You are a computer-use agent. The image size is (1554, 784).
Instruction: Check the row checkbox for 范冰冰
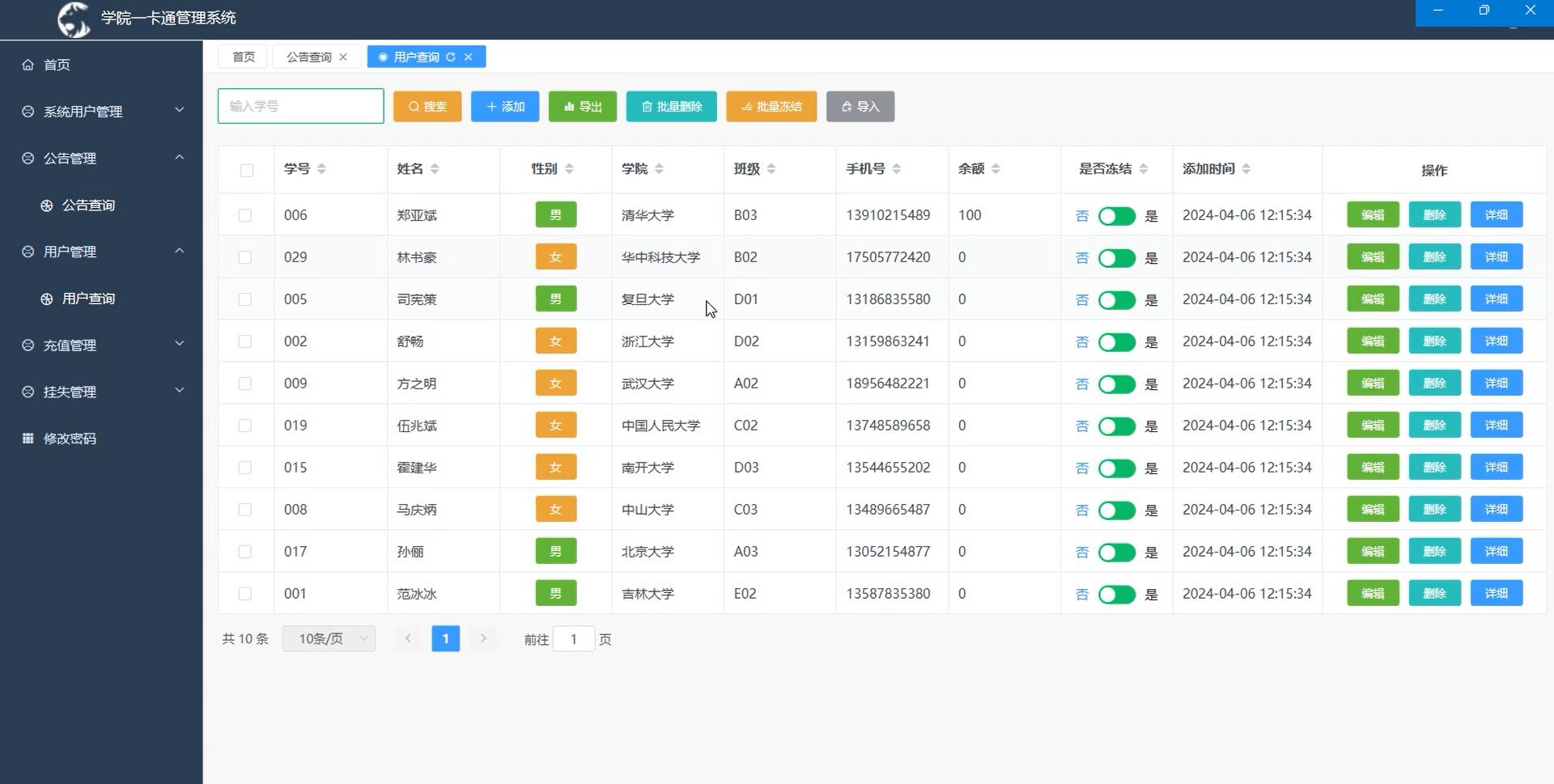(244, 594)
